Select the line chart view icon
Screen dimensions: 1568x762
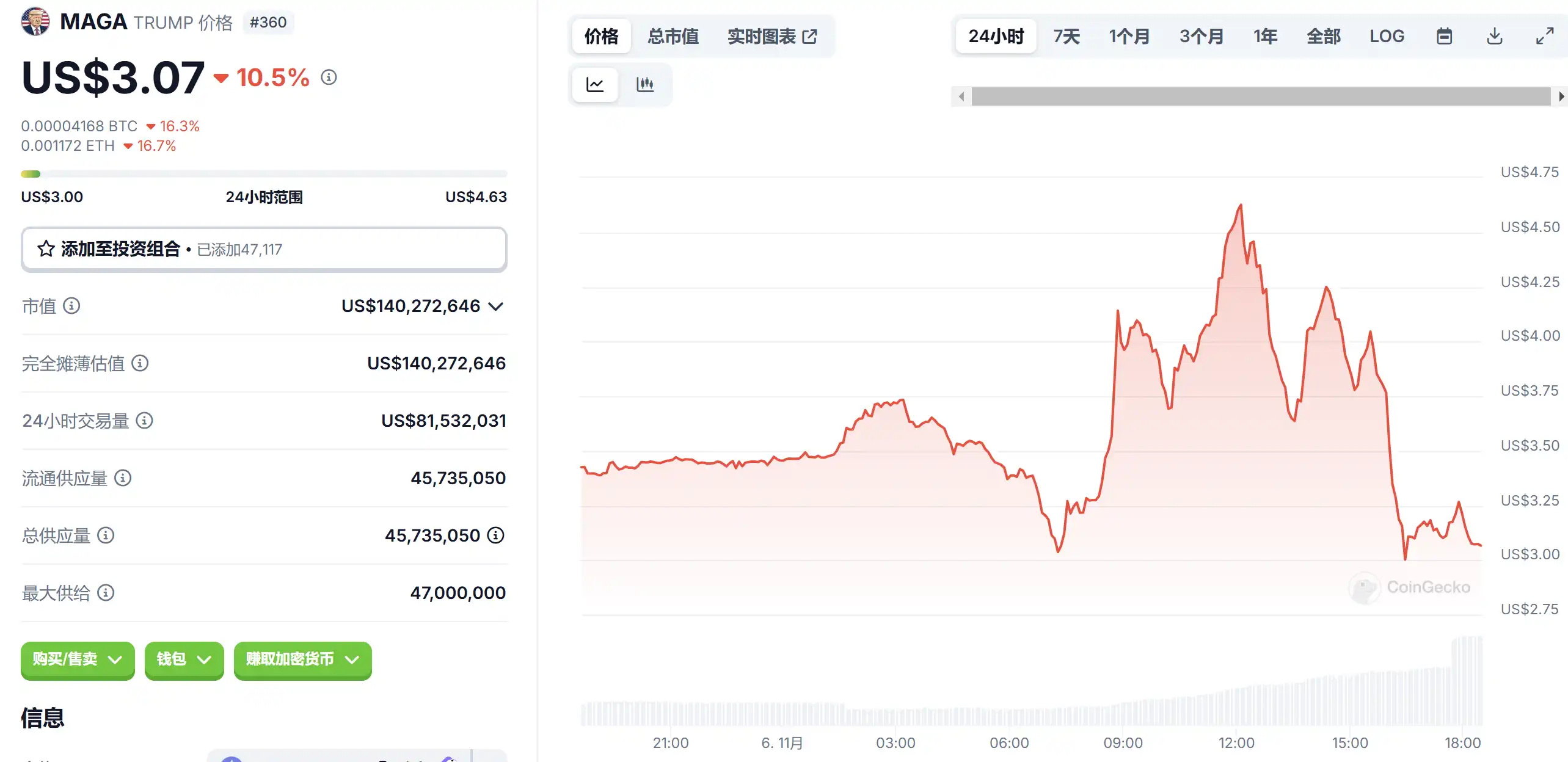pos(595,84)
